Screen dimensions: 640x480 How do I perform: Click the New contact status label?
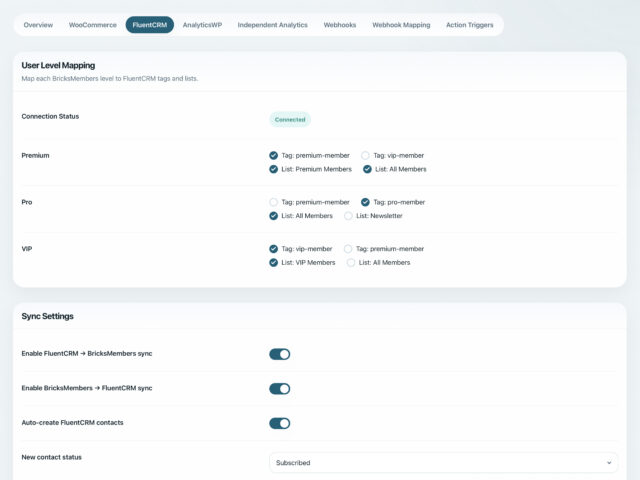[x=51, y=457]
